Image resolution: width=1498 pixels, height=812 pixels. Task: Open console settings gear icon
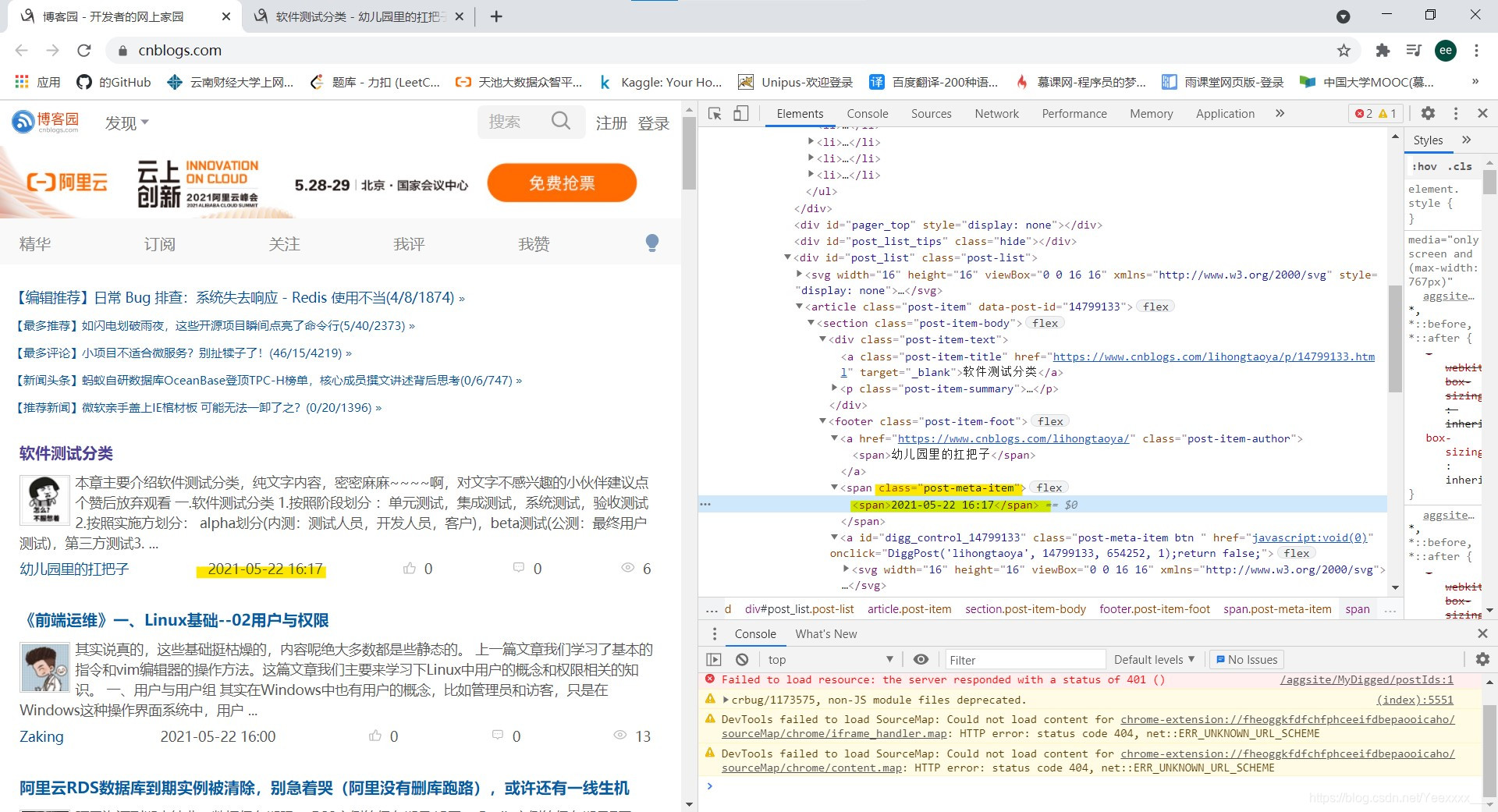coord(1482,660)
